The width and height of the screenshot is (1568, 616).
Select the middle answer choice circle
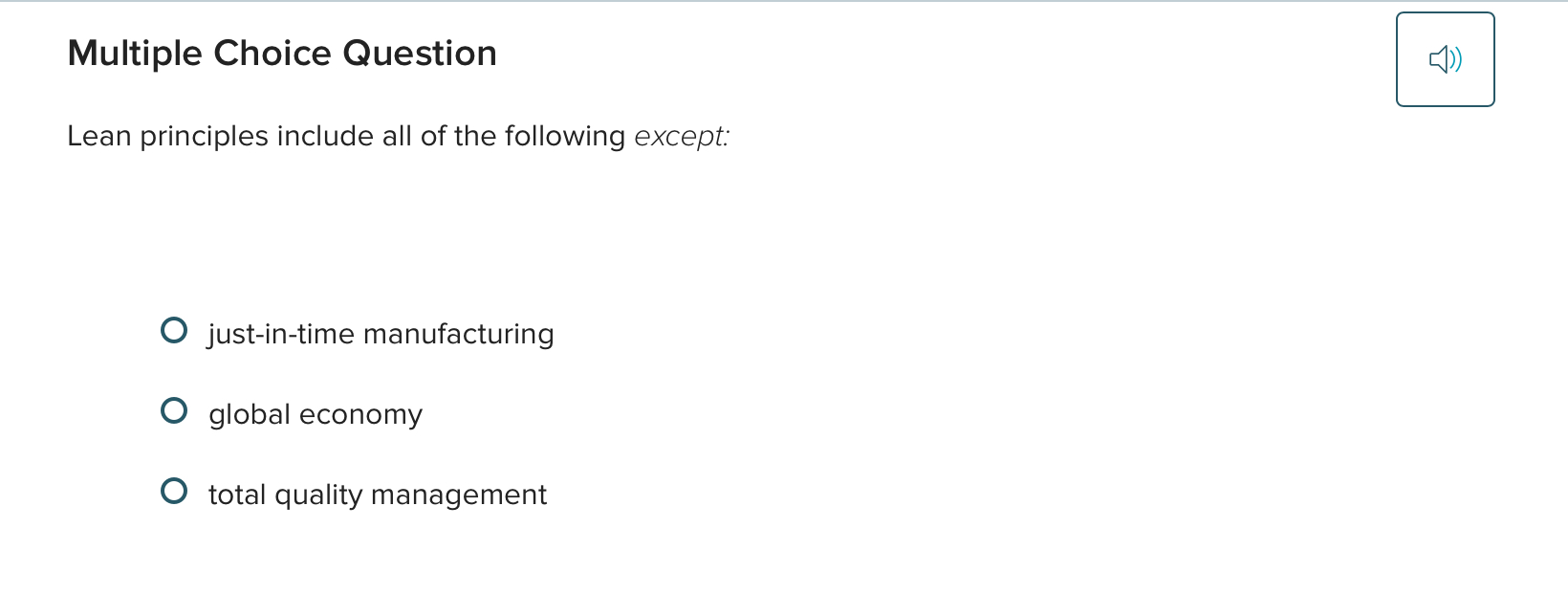tap(175, 410)
